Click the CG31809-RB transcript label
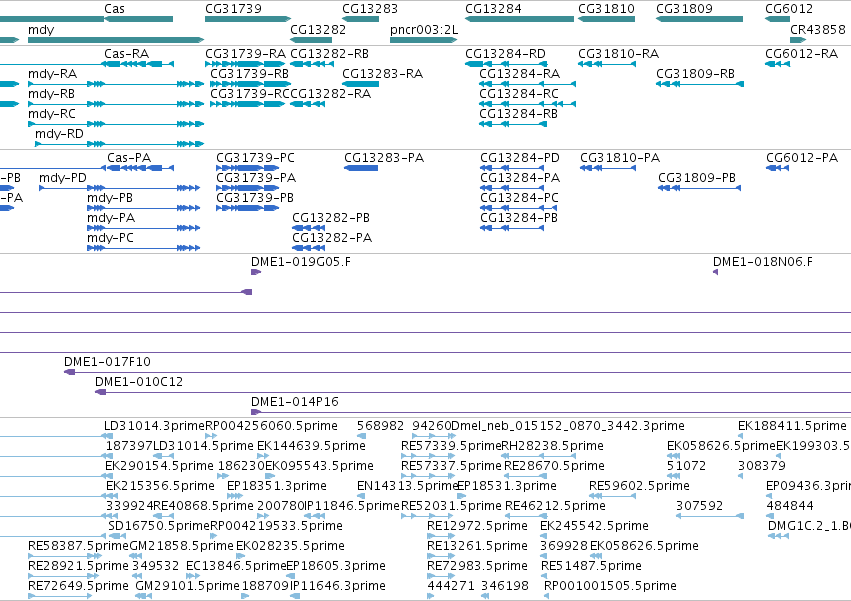This screenshot has height=601, width=851. click(x=695, y=74)
